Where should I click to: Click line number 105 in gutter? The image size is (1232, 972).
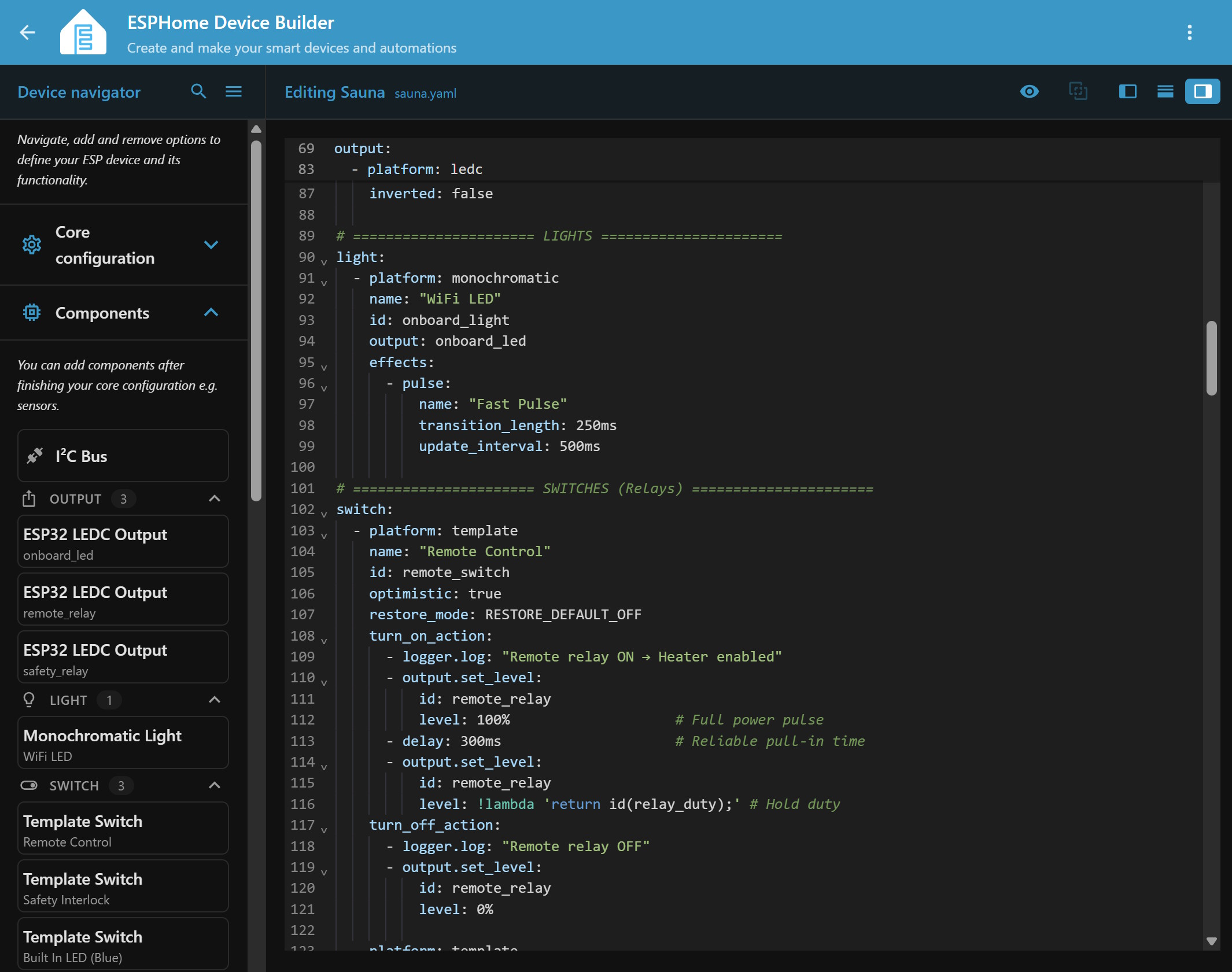(303, 572)
